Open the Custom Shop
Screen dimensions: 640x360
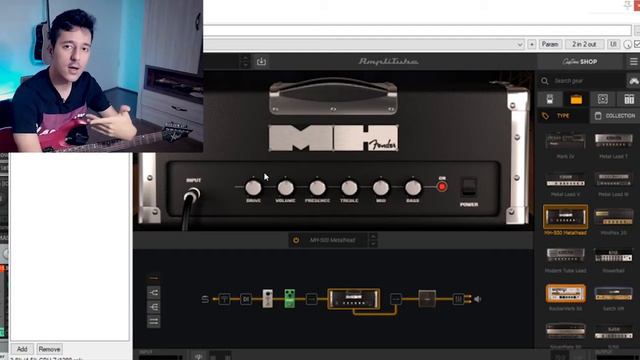coord(580,62)
